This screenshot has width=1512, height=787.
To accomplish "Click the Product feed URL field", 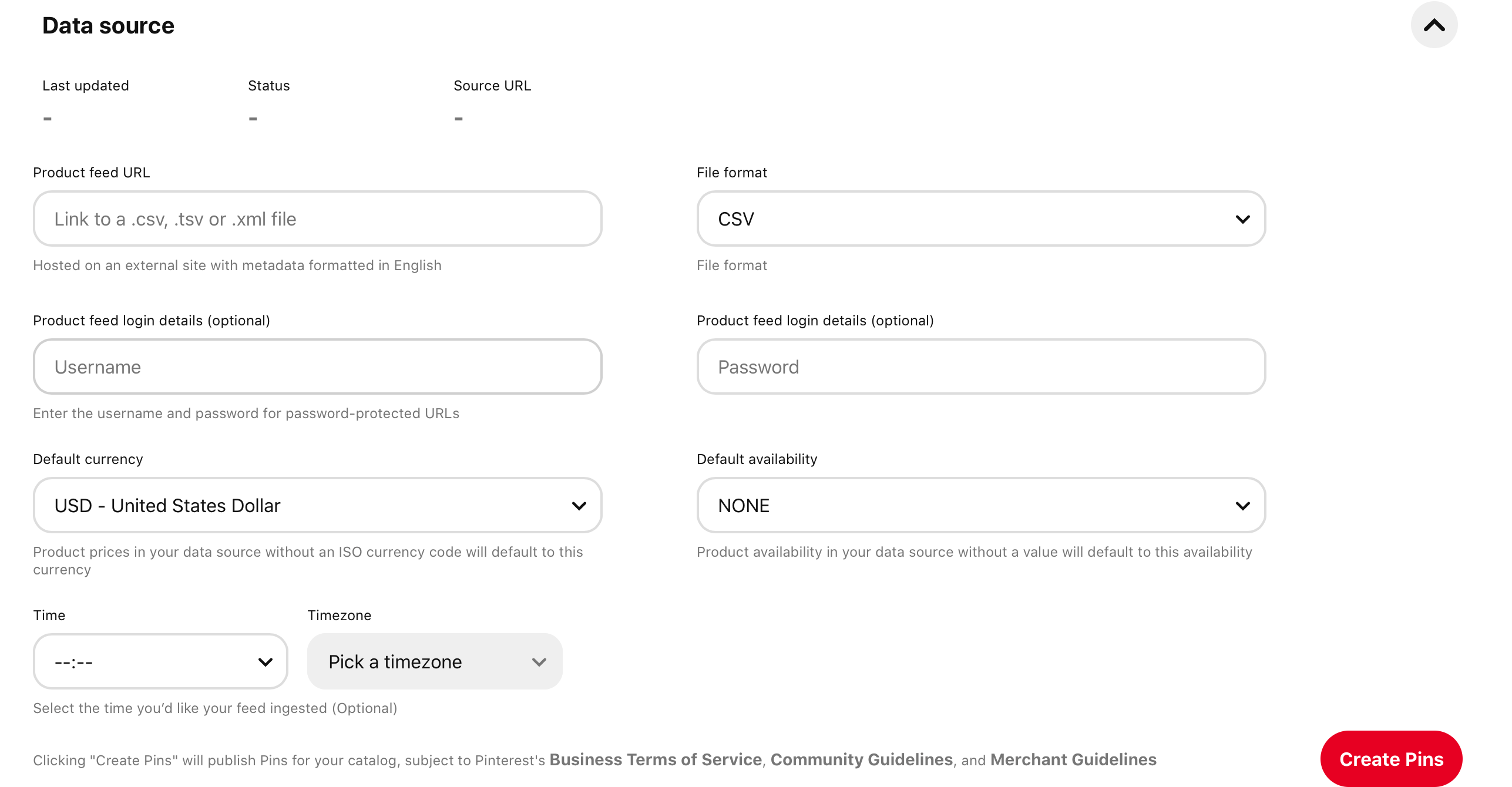I will (317, 218).
